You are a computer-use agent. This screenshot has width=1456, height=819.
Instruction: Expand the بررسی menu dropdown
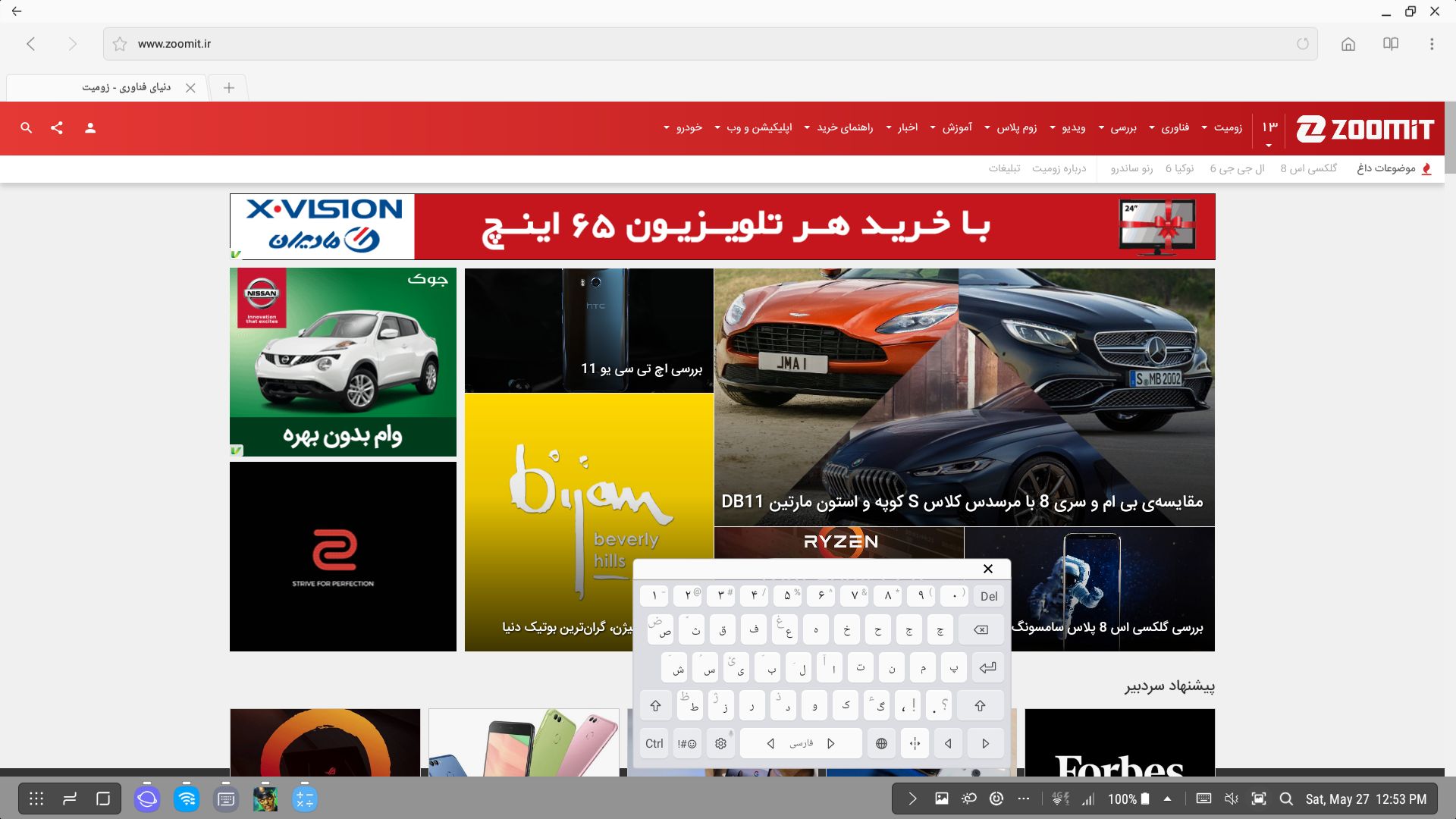pyautogui.click(x=1118, y=127)
